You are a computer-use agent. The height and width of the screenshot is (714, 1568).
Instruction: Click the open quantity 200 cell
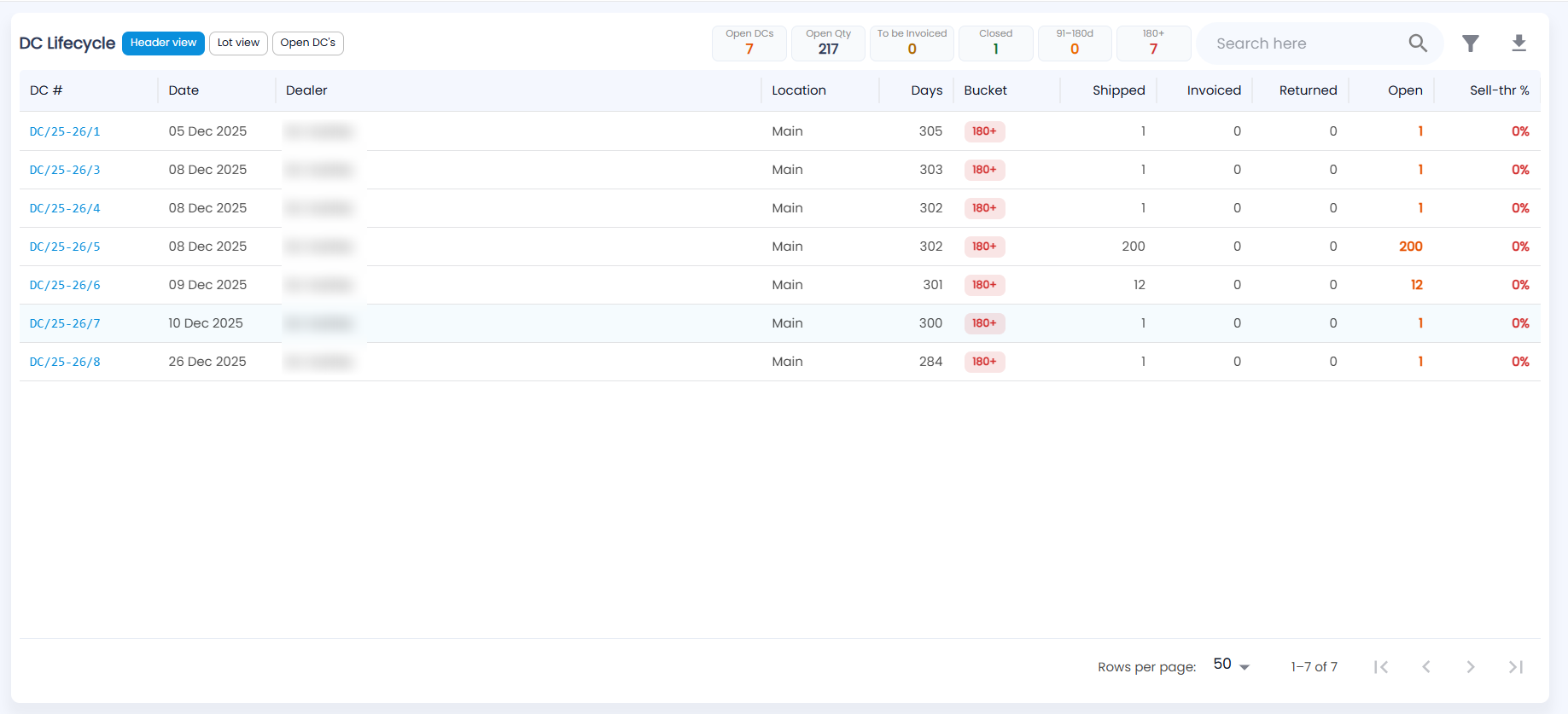[1411, 247]
